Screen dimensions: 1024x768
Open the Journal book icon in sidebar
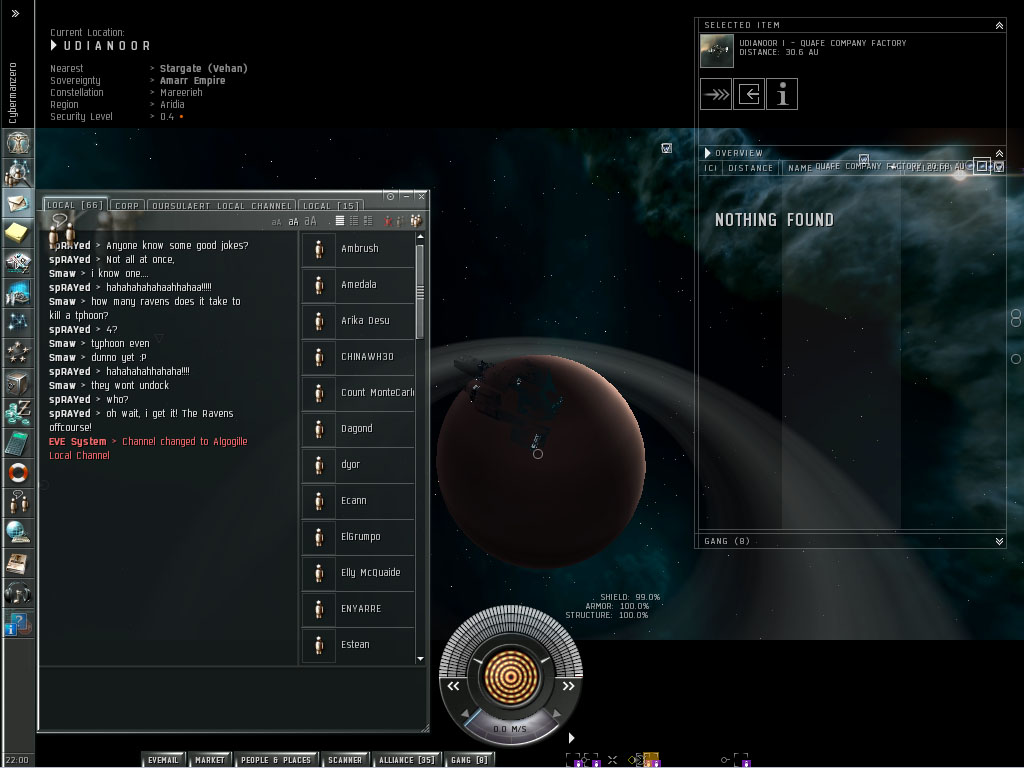(x=18, y=564)
